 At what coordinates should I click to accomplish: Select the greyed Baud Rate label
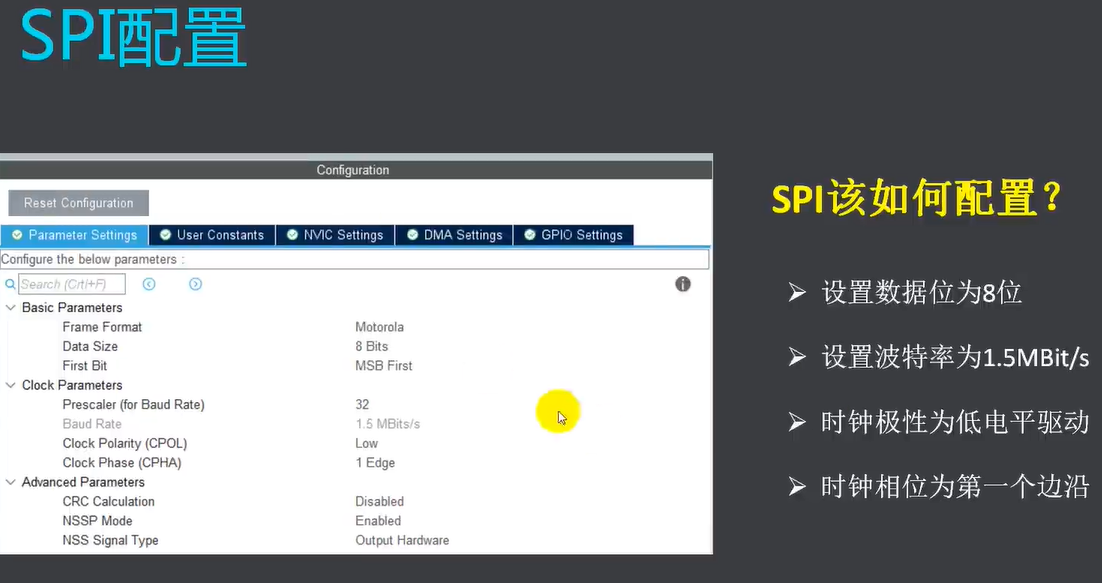pyautogui.click(x=92, y=424)
